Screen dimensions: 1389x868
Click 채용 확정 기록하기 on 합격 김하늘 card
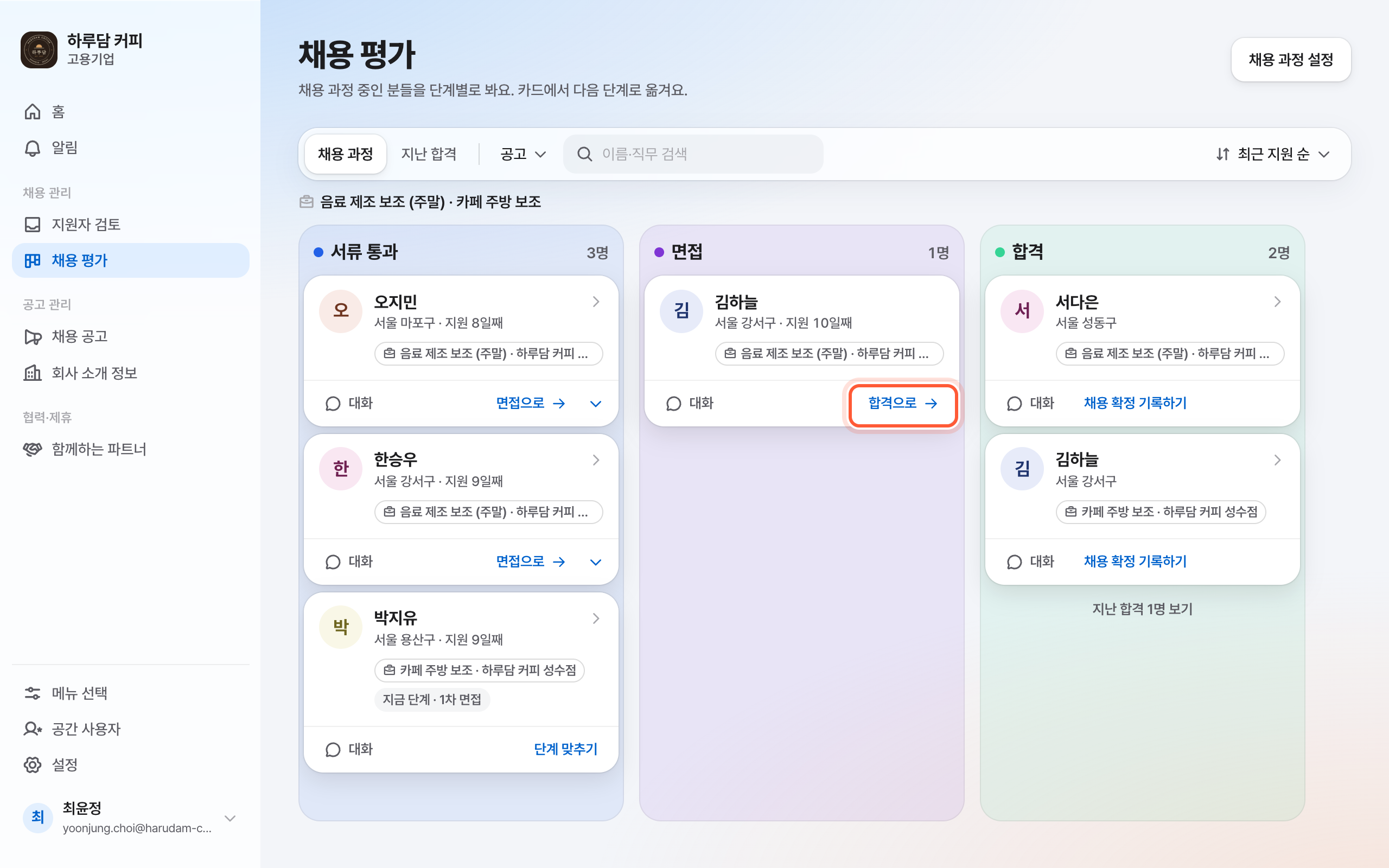point(1135,561)
